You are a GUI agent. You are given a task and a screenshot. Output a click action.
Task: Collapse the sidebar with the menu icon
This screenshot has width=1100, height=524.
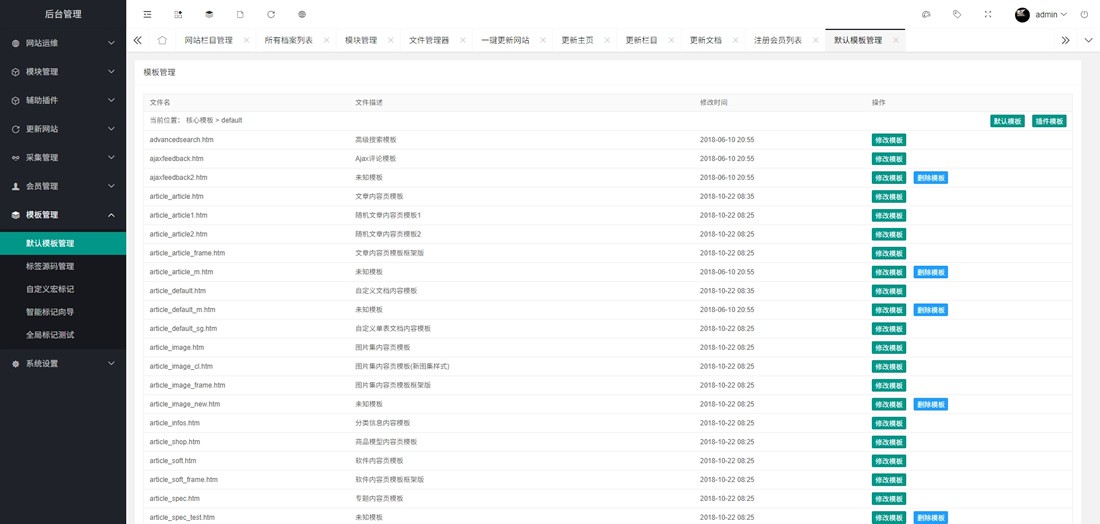[147, 15]
